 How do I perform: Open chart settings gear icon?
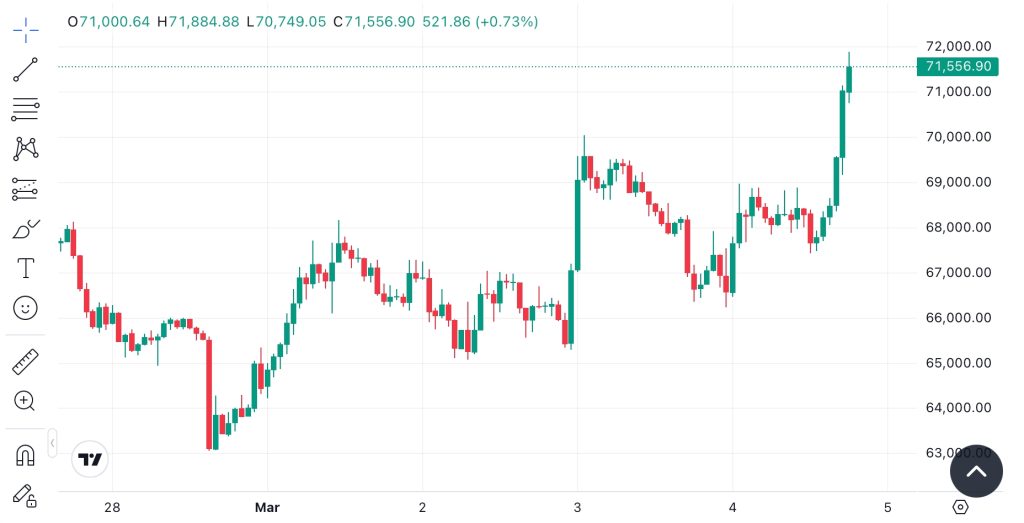[x=960, y=507]
